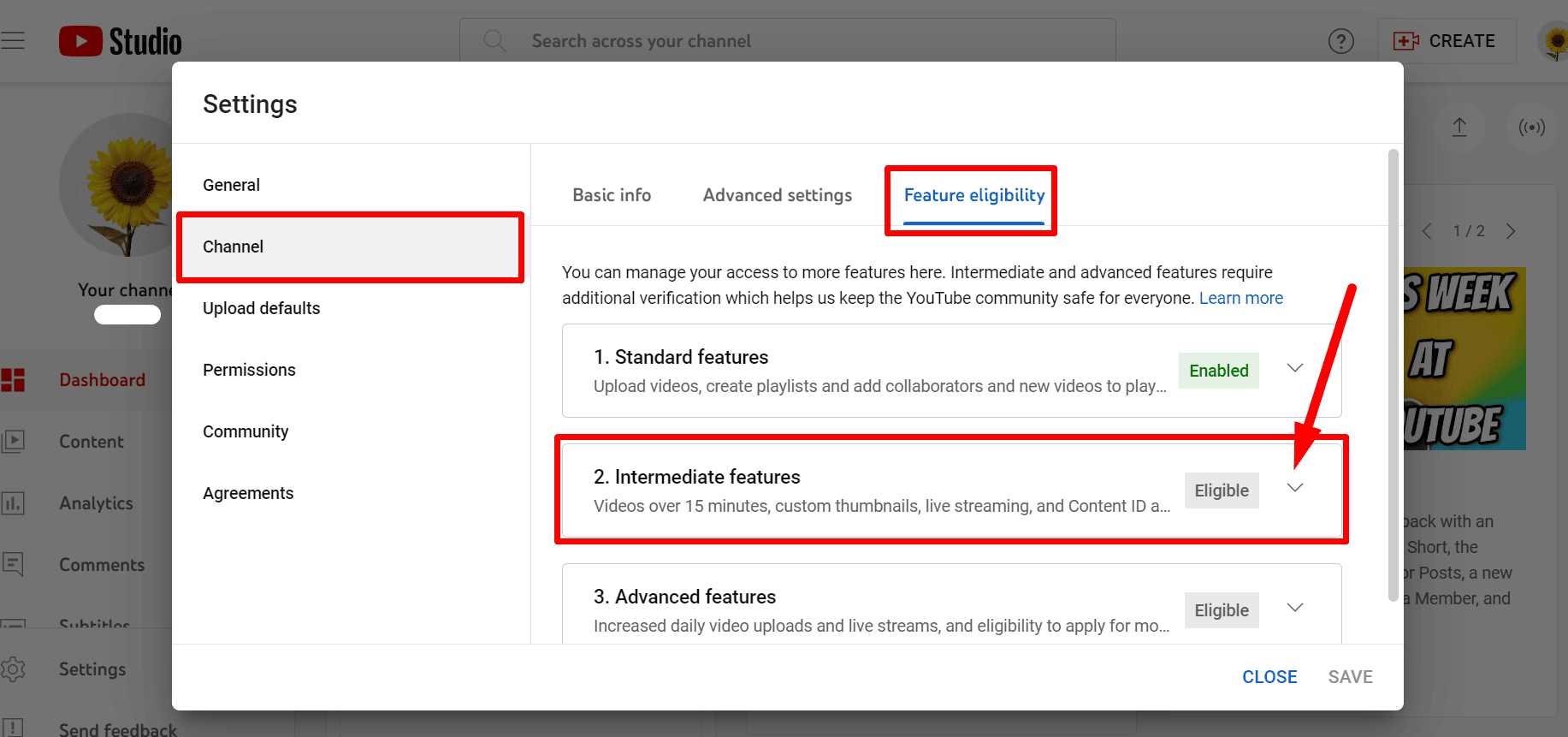
Task: Click the '3. Advanced features' heading
Action: coord(684,597)
